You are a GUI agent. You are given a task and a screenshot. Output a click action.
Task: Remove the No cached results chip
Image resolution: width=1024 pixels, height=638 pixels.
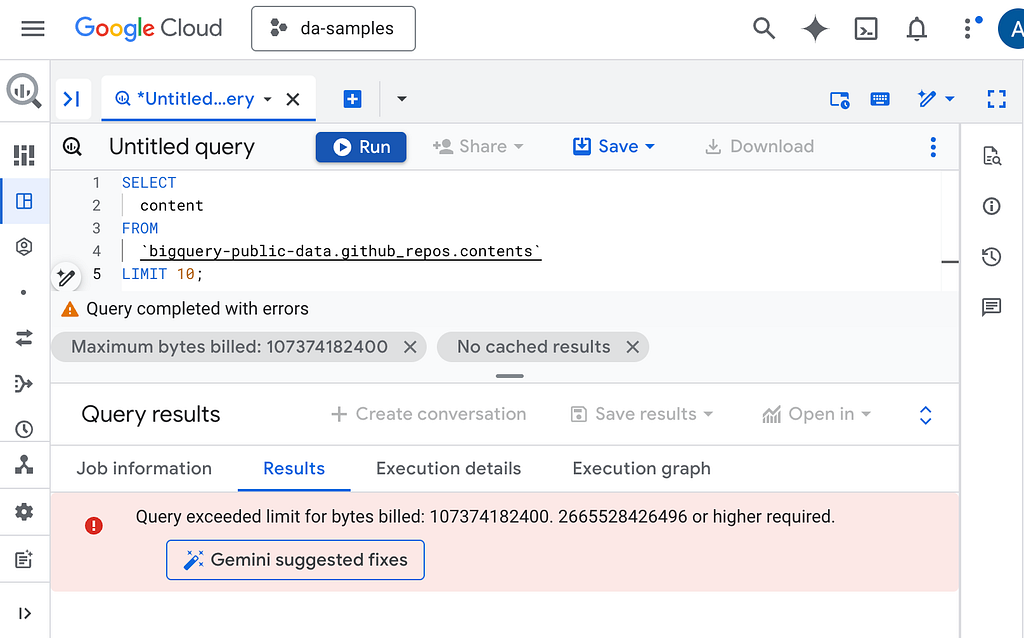click(x=632, y=347)
